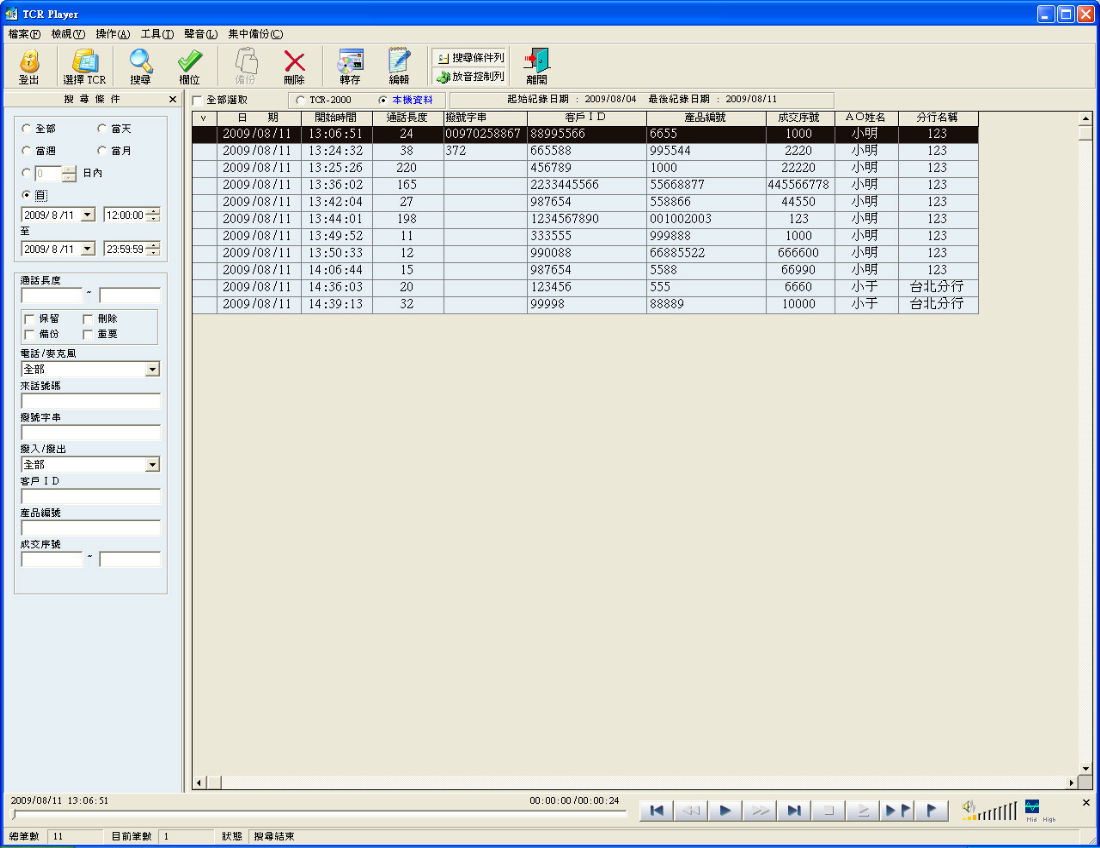Open the 操作 menu
Viewport: 1100px width, 848px height.
point(113,34)
